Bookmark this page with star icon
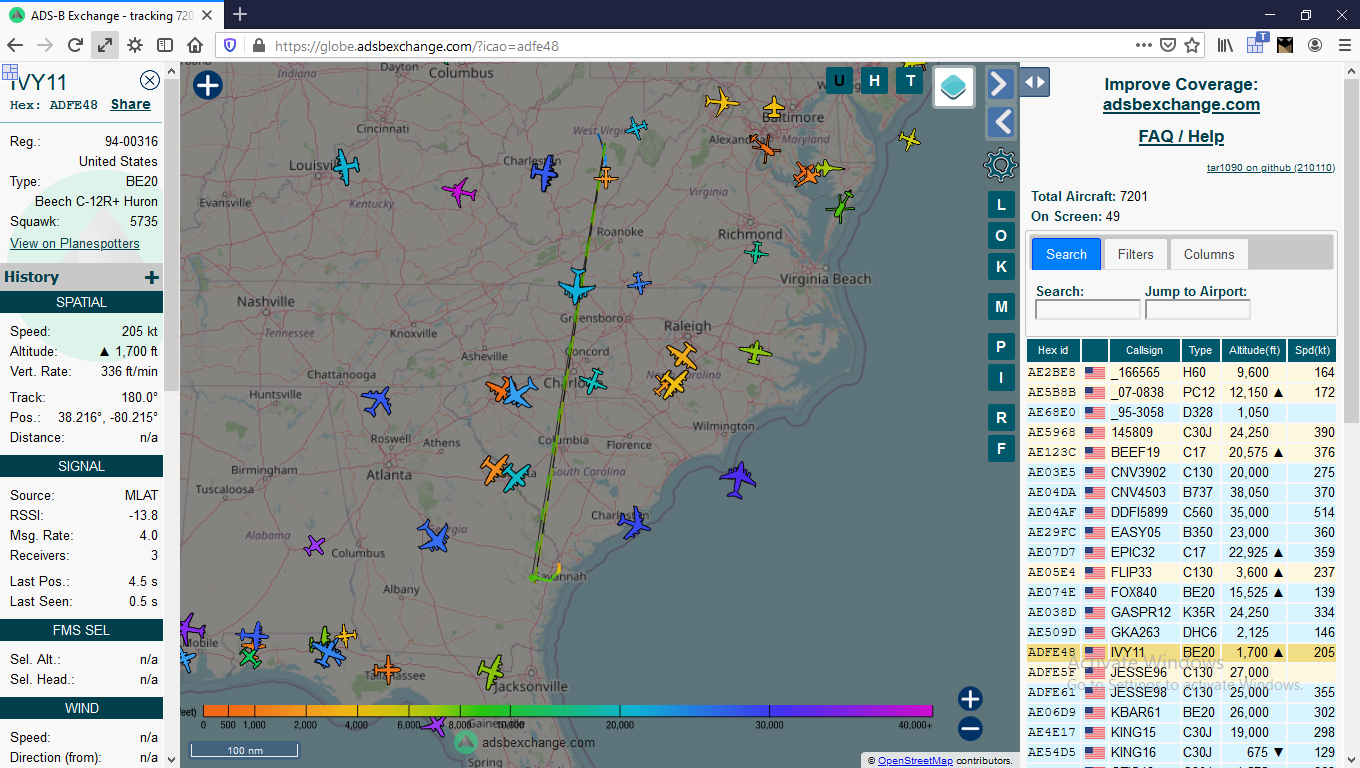Viewport: 1360px width, 768px height. [x=1192, y=45]
